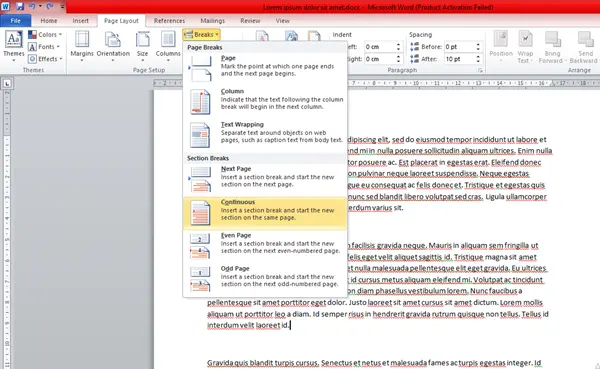Click the Redo icon in title bar
This screenshot has width=600, height=369.
[49, 7]
